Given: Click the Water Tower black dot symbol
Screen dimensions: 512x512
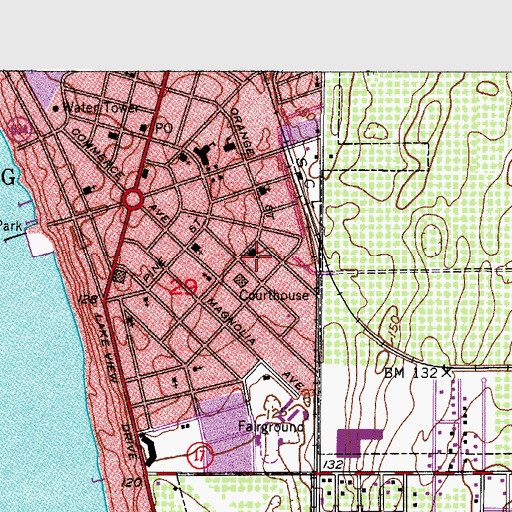Looking at the screenshot, I should click(56, 109).
